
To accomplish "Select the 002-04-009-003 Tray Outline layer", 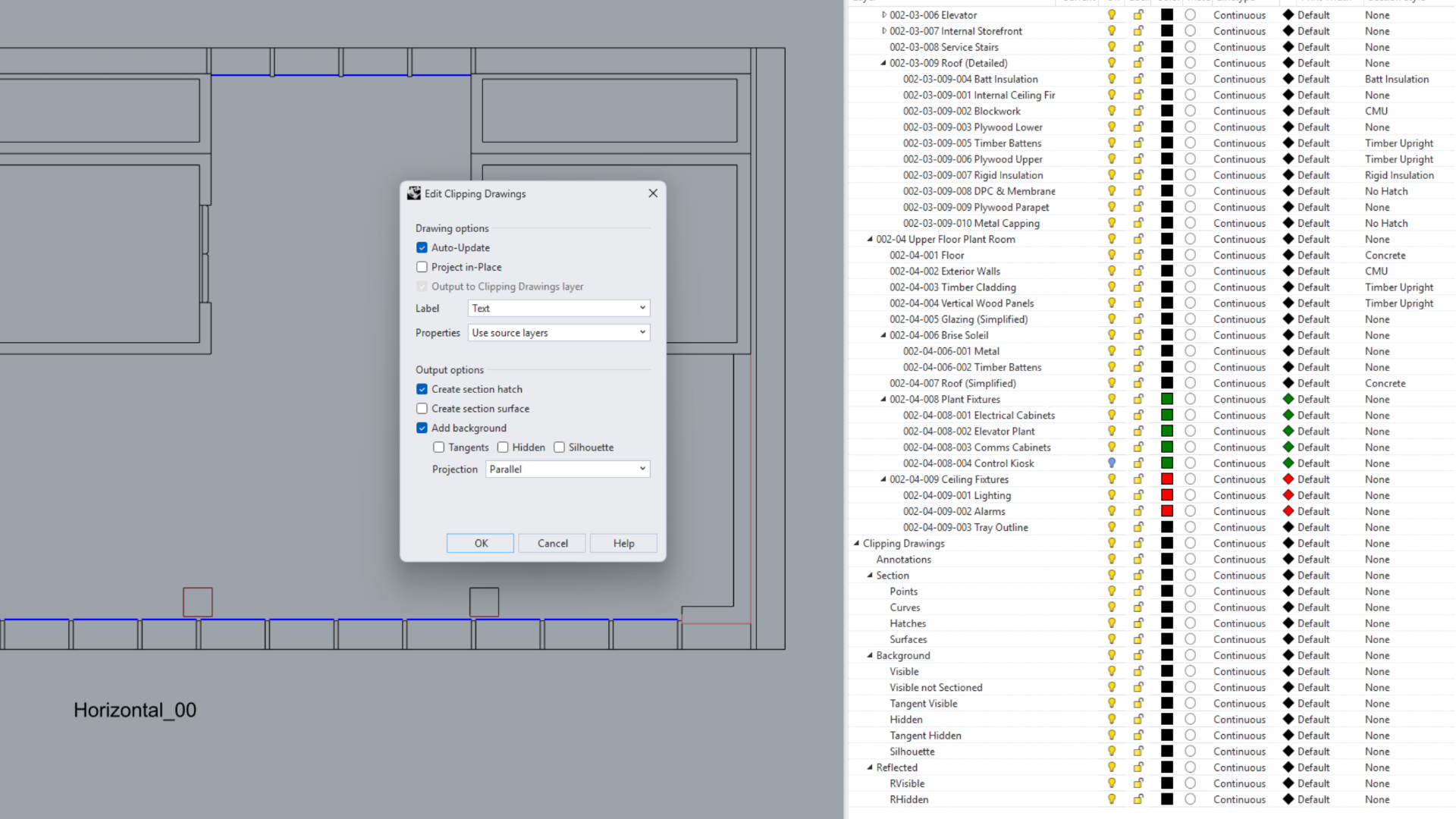I will pyautogui.click(x=965, y=528).
